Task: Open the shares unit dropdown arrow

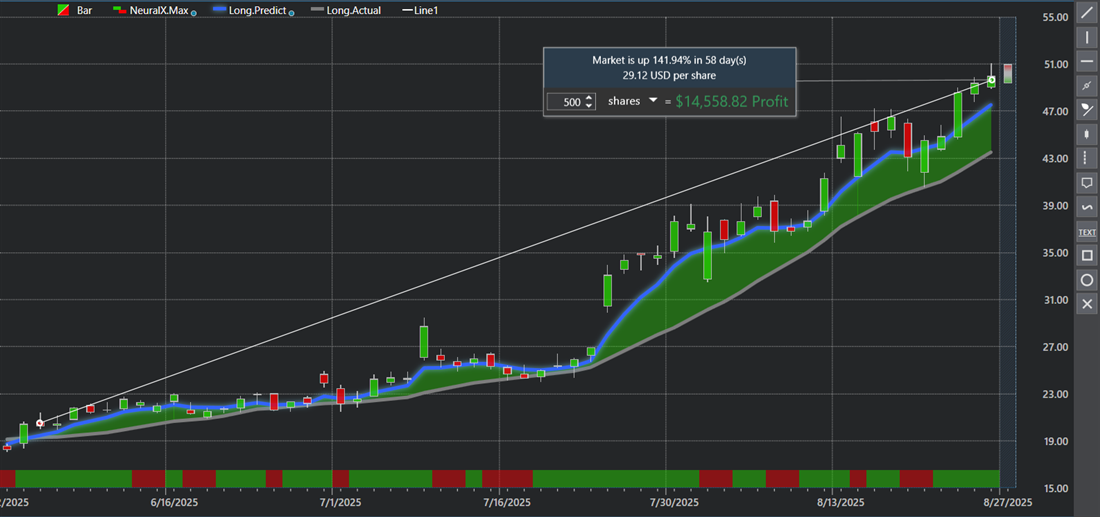Action: (653, 101)
